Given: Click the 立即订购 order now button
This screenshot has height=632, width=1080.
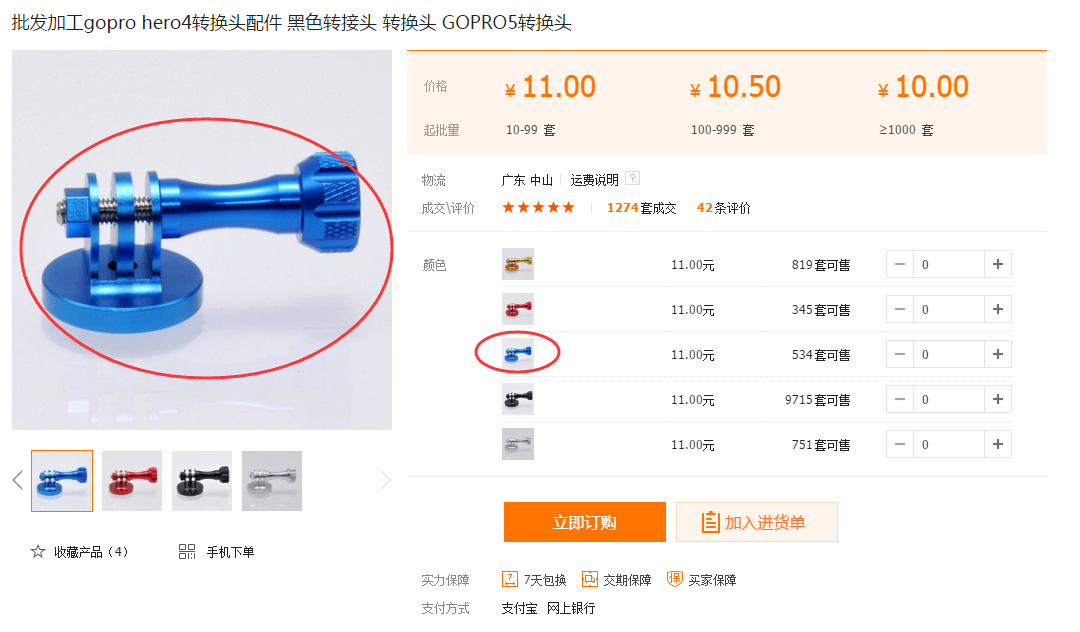Looking at the screenshot, I should pyautogui.click(x=585, y=522).
